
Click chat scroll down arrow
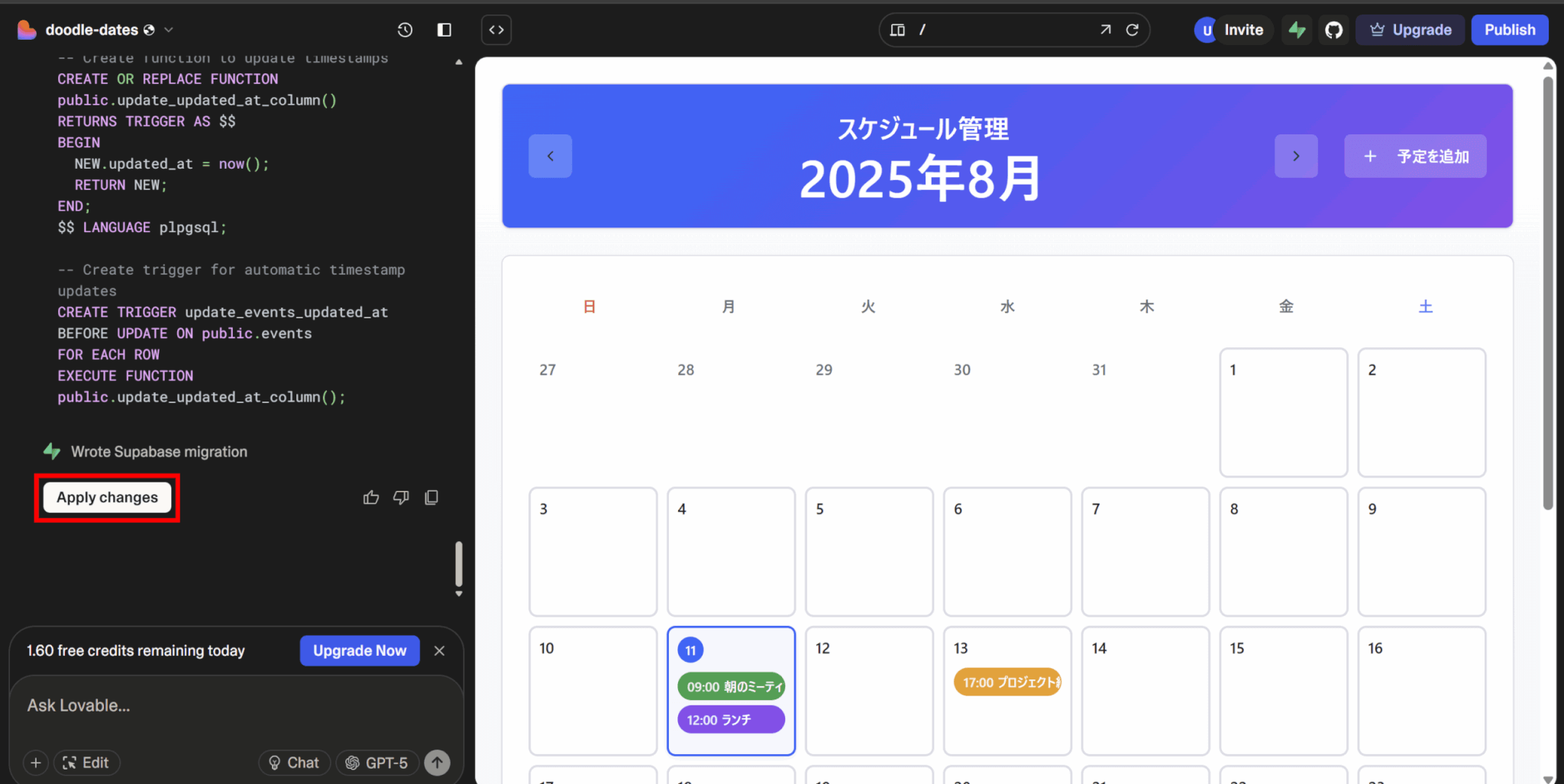(x=458, y=593)
